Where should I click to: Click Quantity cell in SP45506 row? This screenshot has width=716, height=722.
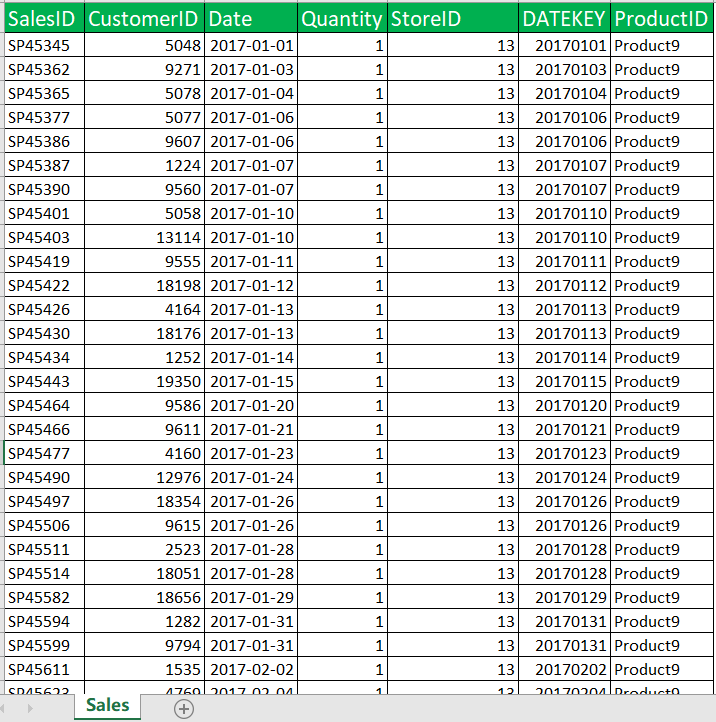tap(342, 525)
